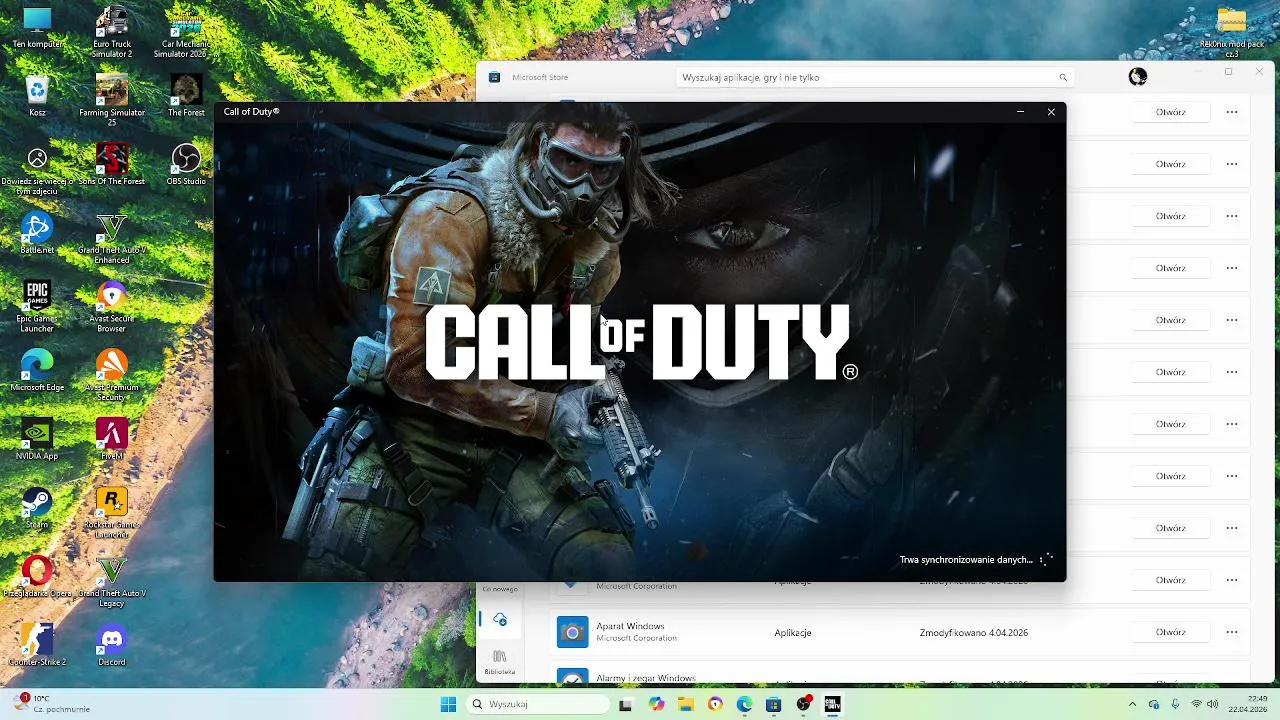Open Wi-Fi network icon in tray
The image size is (1280, 720).
click(1196, 704)
